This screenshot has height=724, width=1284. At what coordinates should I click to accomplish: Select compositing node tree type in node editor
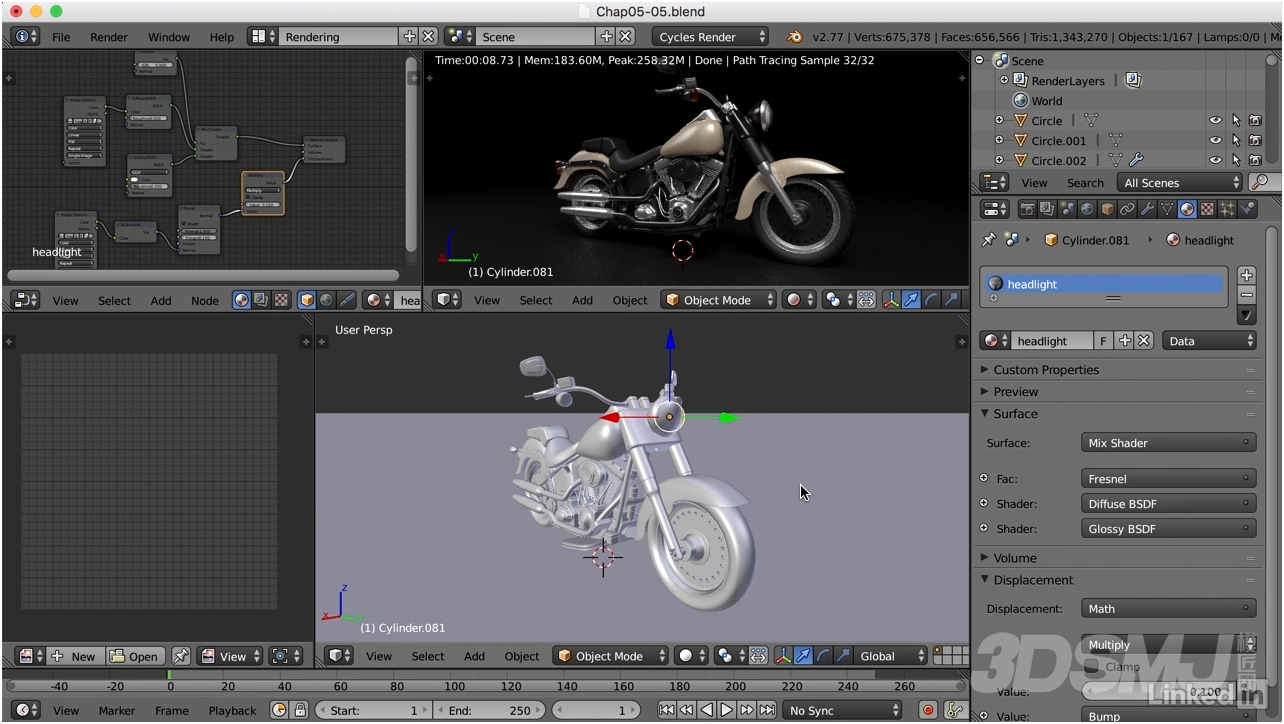pos(261,300)
